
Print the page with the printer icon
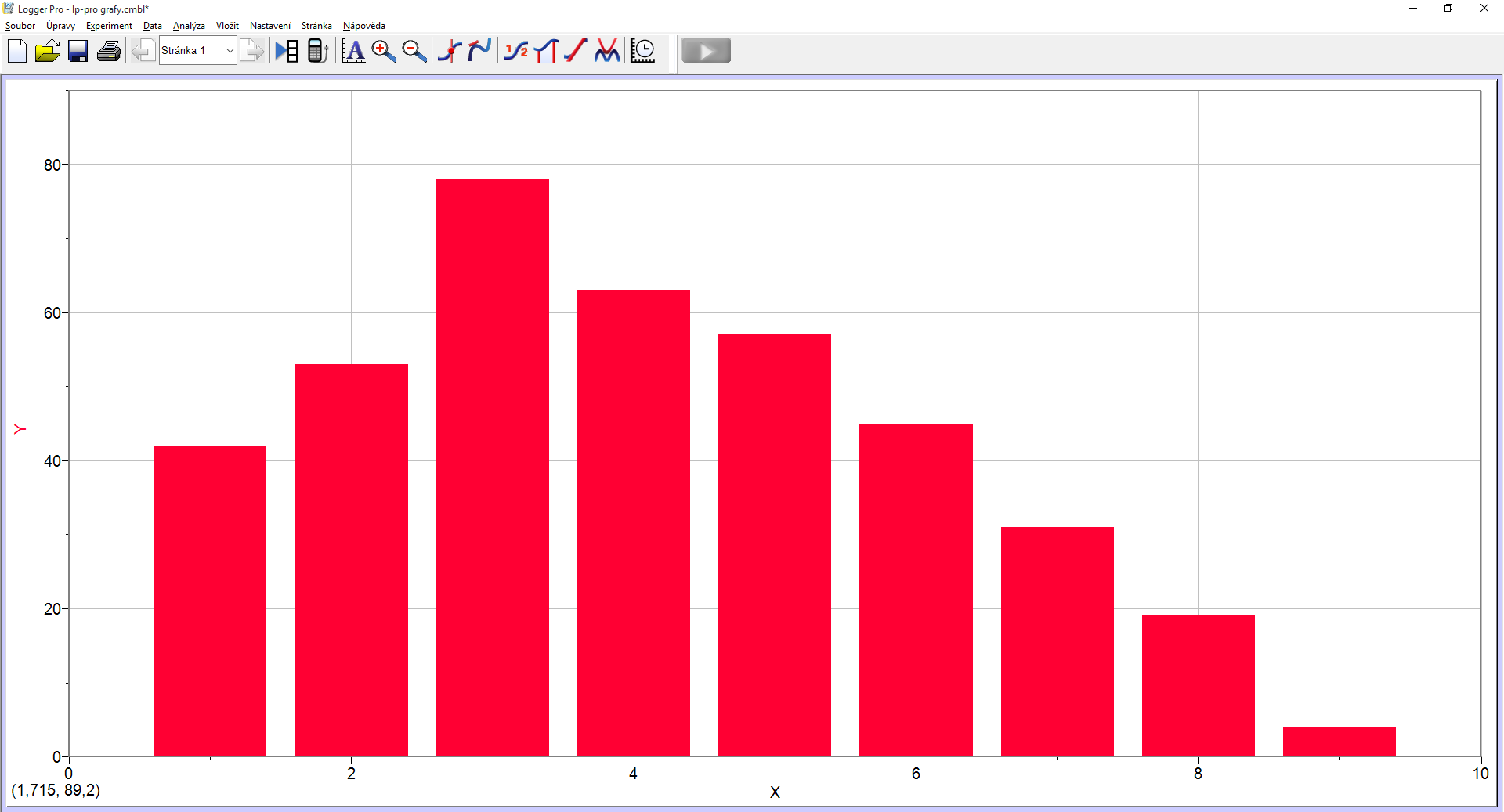(109, 51)
